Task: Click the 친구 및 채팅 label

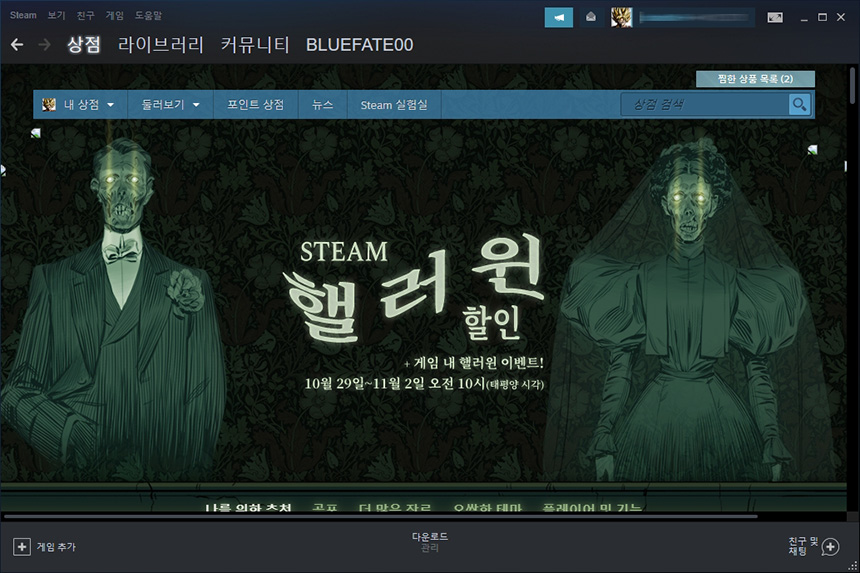Action: (803, 547)
